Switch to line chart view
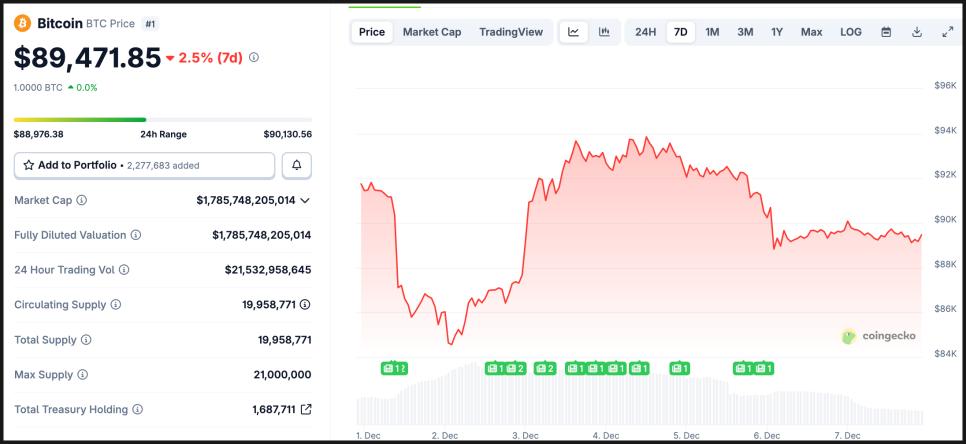The height and width of the screenshot is (444, 966). tap(574, 32)
